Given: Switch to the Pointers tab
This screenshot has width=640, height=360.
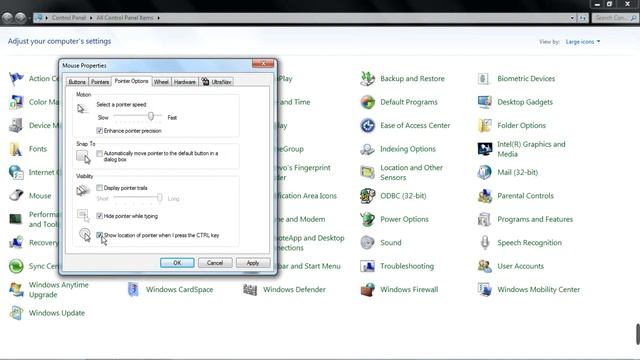Looking at the screenshot, I should point(100,82).
